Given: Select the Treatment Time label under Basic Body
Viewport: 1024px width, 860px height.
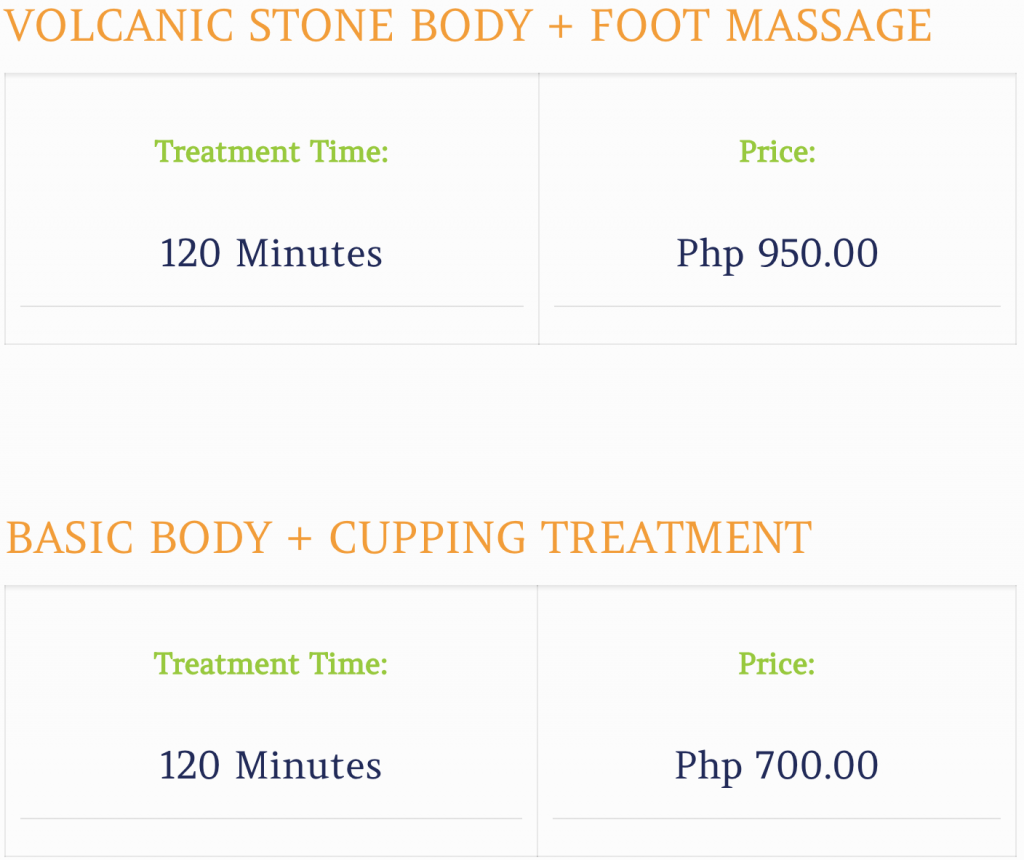Looking at the screenshot, I should point(270,664).
